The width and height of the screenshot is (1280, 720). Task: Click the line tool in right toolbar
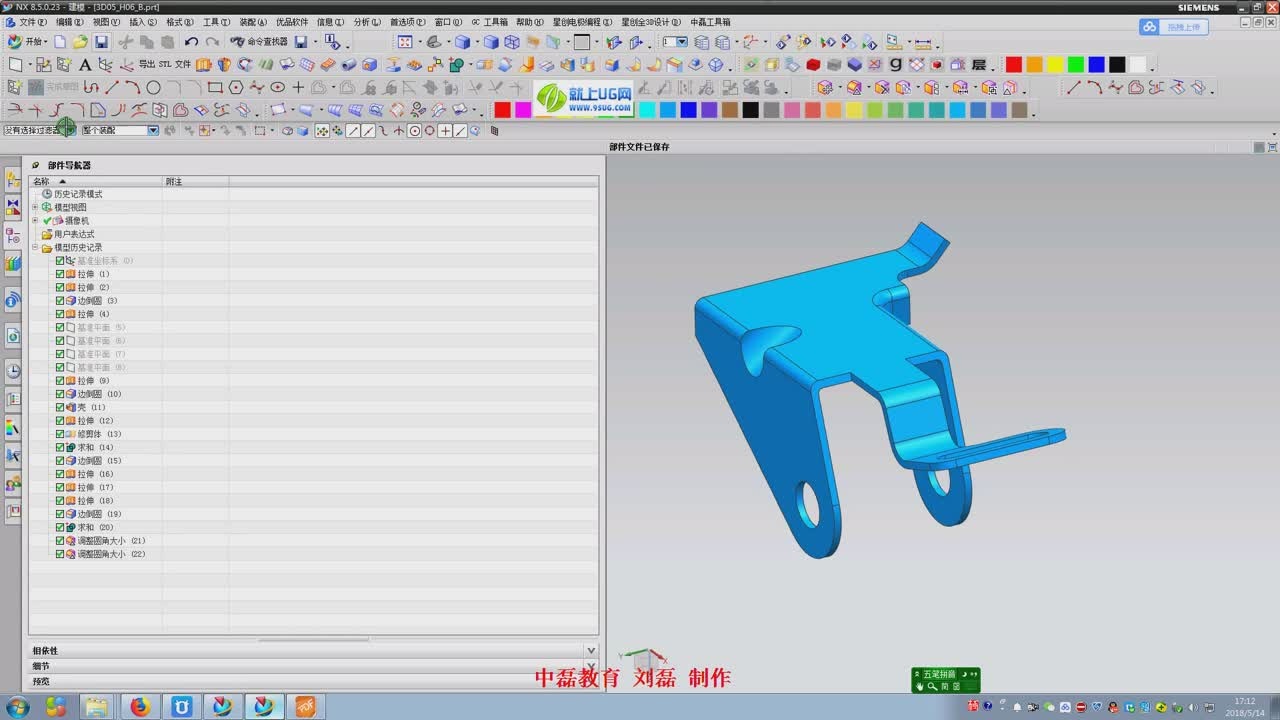(x=1073, y=87)
